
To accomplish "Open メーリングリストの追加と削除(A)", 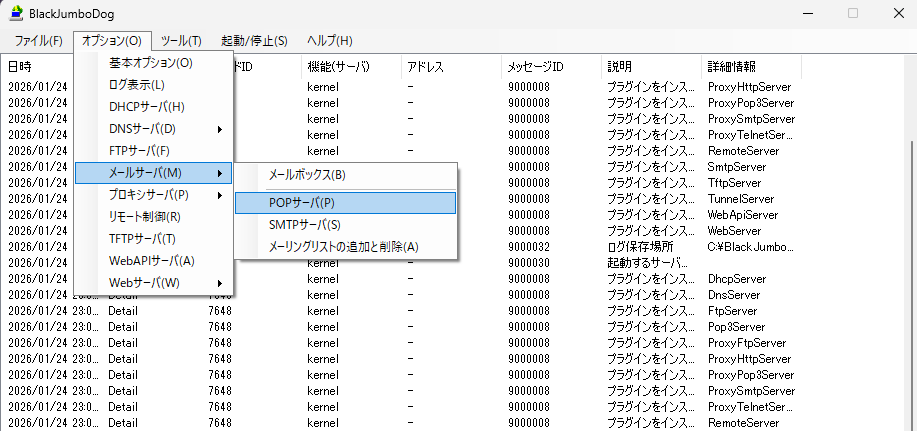I will 344,247.
